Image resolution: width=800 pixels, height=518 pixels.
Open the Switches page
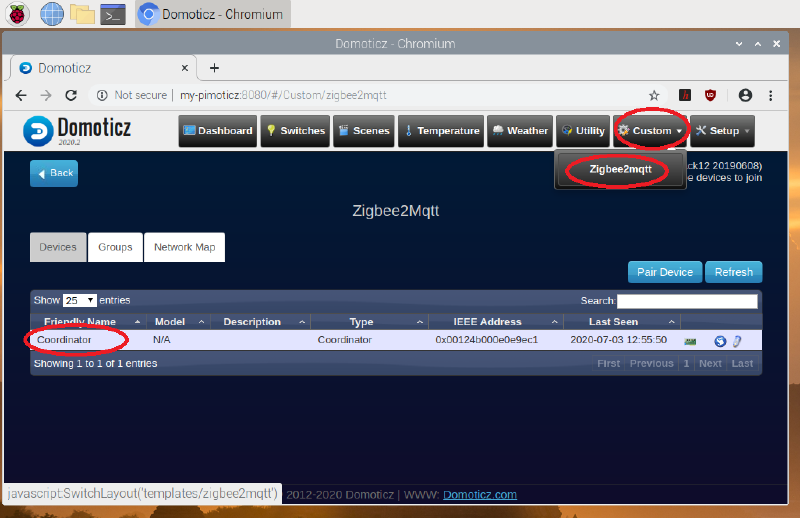pyautogui.click(x=295, y=131)
